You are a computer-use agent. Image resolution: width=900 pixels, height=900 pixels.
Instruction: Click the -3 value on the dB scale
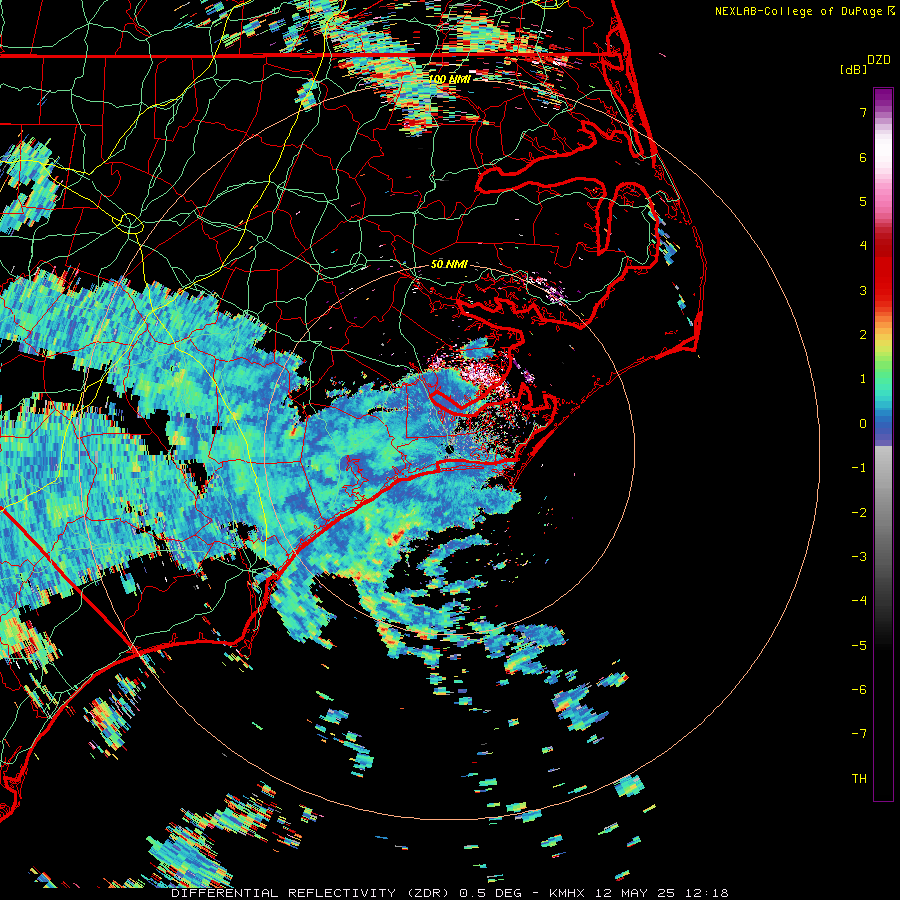point(859,557)
